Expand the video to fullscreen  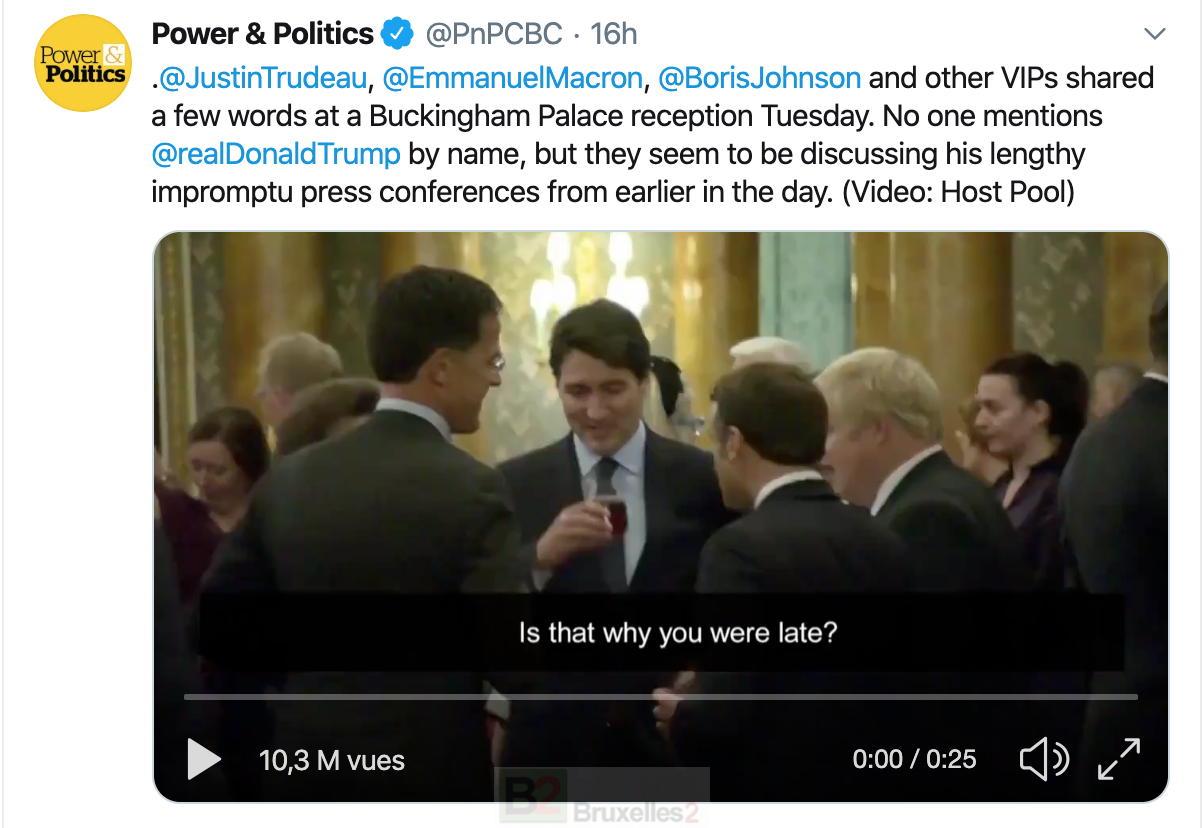1119,759
